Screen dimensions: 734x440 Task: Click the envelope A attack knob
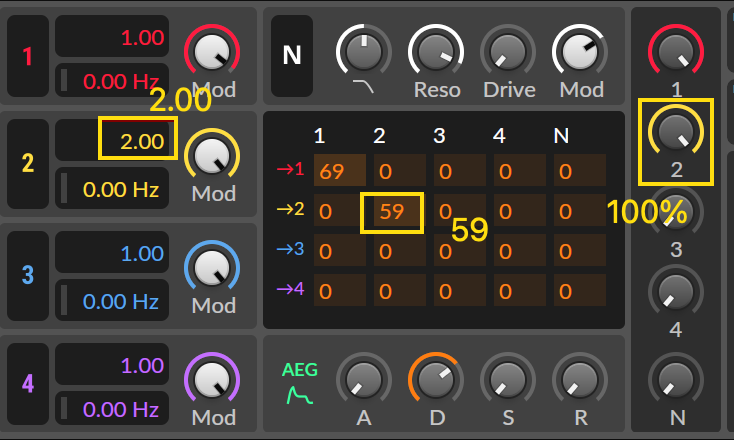pos(364,379)
